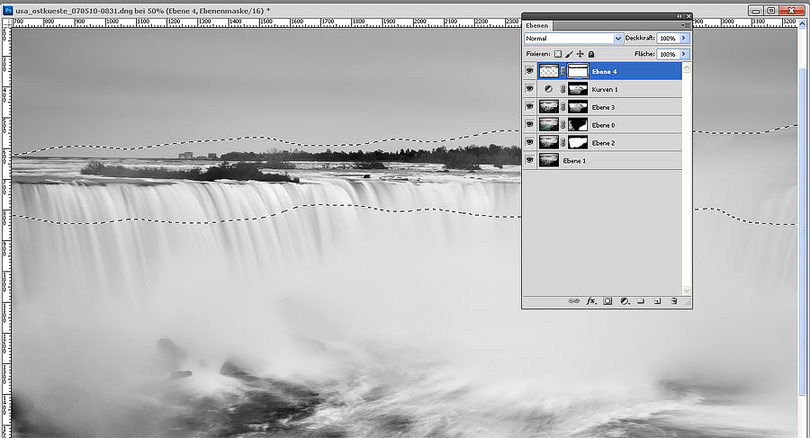810x438 pixels.
Task: Click the Fläche label
Action: (644, 54)
